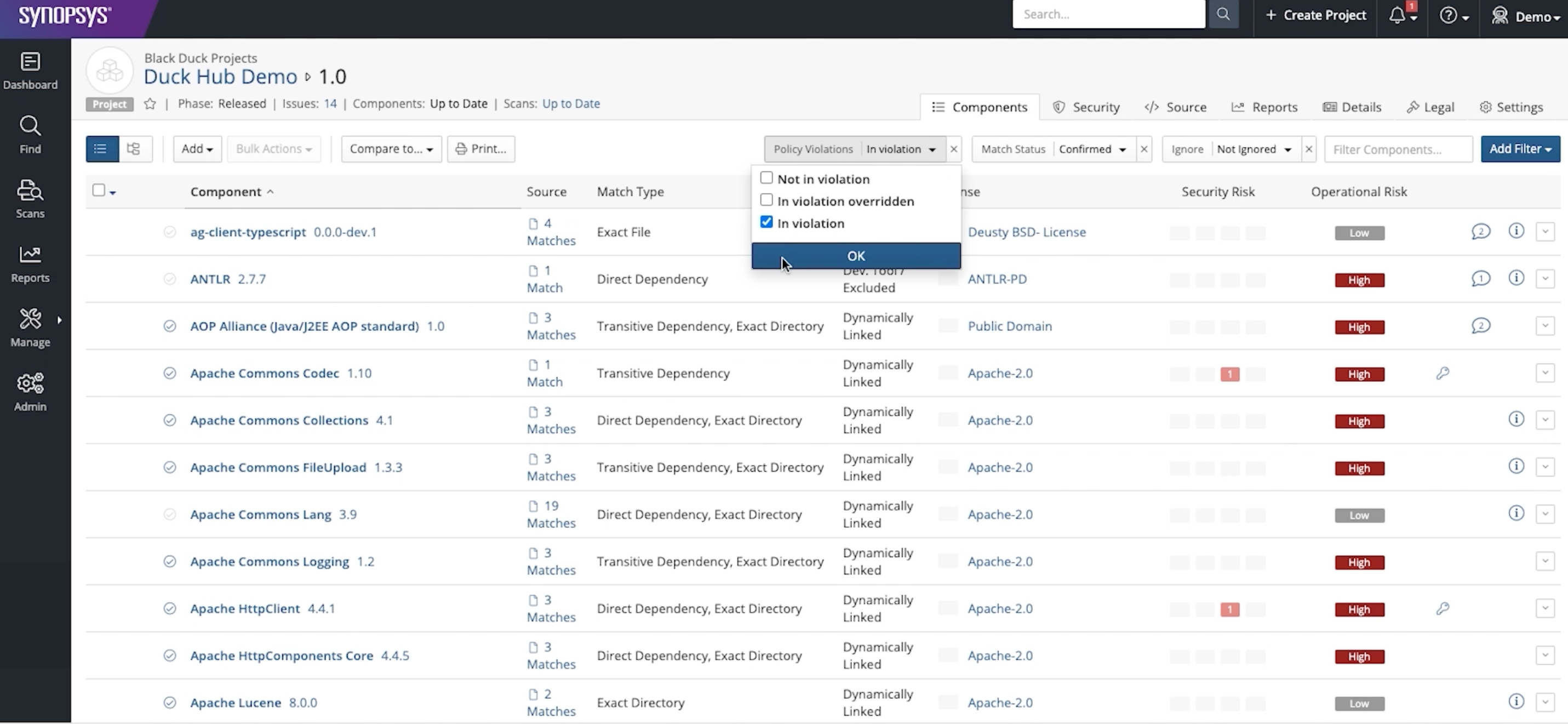
Task: Switch to tree view layout icon
Action: click(x=134, y=148)
